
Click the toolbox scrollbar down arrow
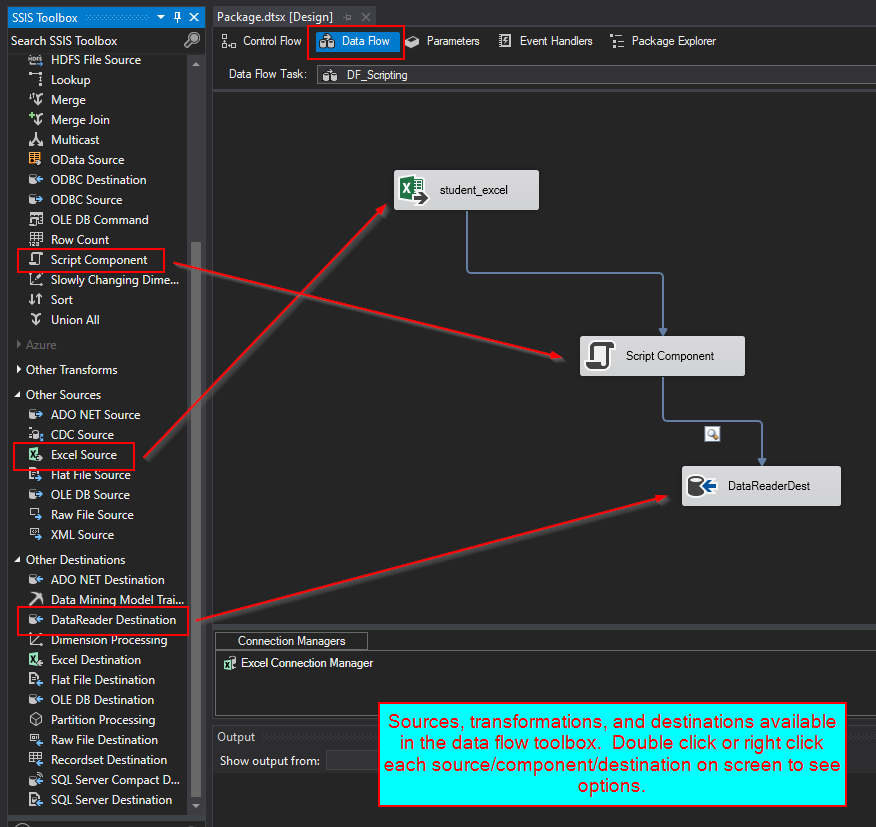[196, 806]
